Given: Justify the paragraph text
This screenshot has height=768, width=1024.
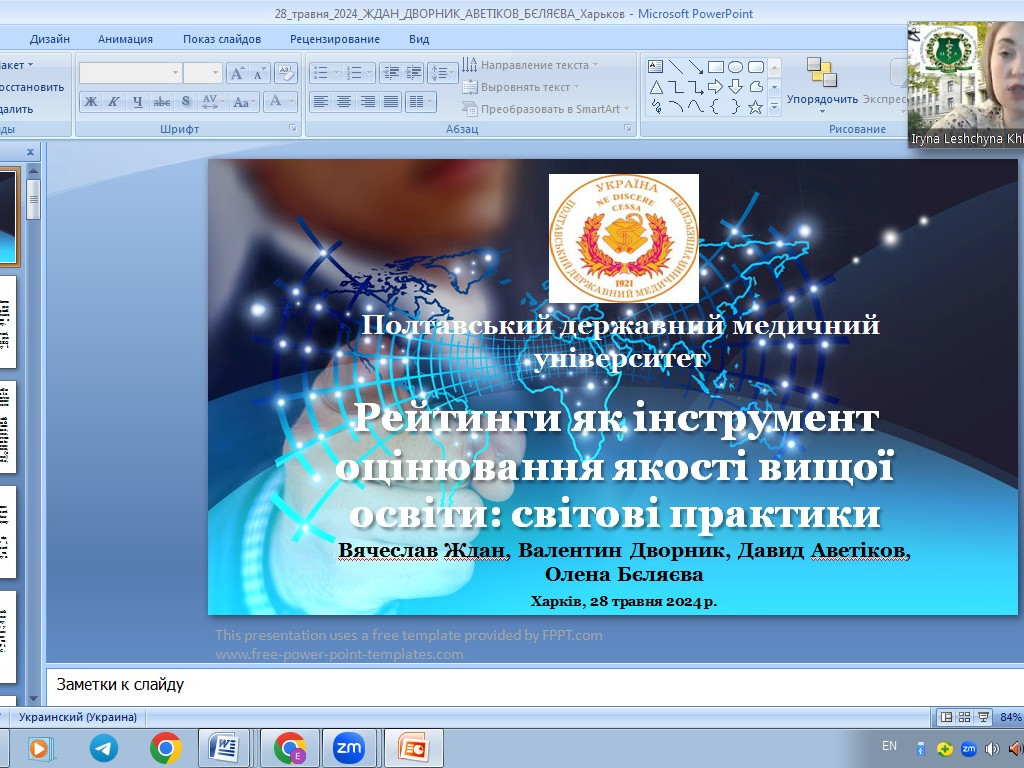Looking at the screenshot, I should coord(391,102).
